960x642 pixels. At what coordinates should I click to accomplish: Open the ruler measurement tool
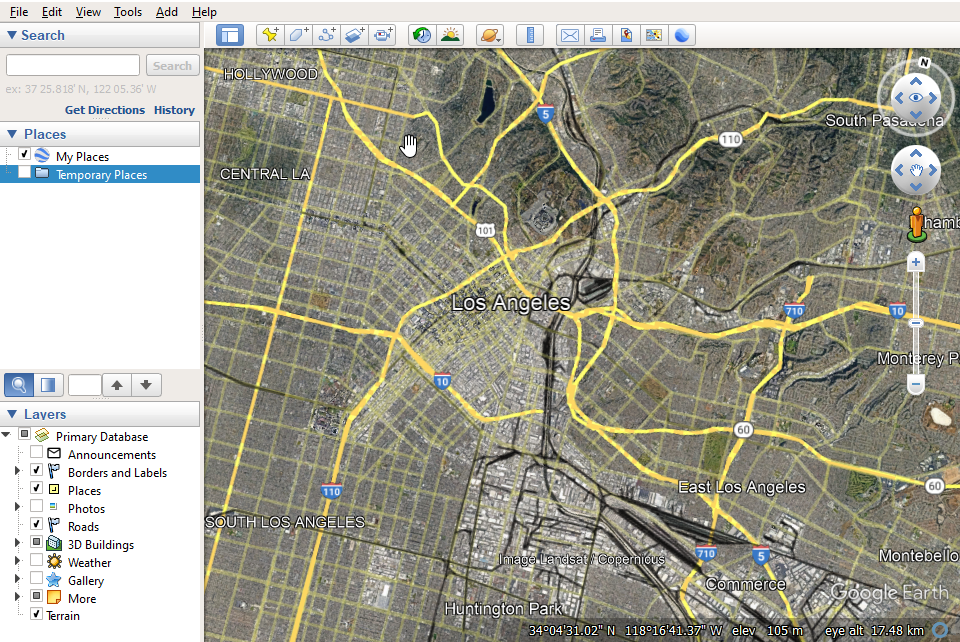coord(530,35)
